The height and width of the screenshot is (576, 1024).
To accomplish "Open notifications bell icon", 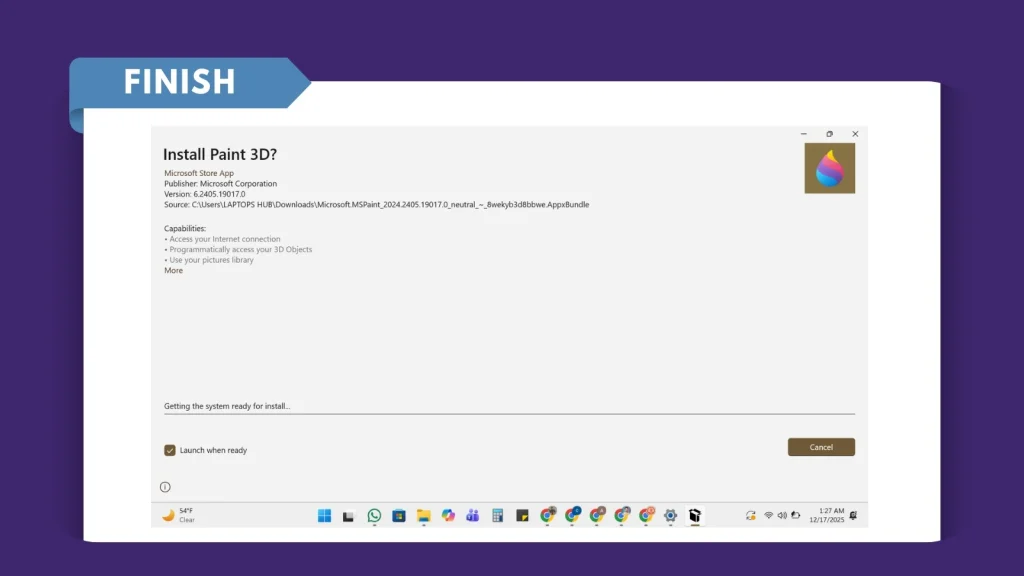I will tap(853, 515).
